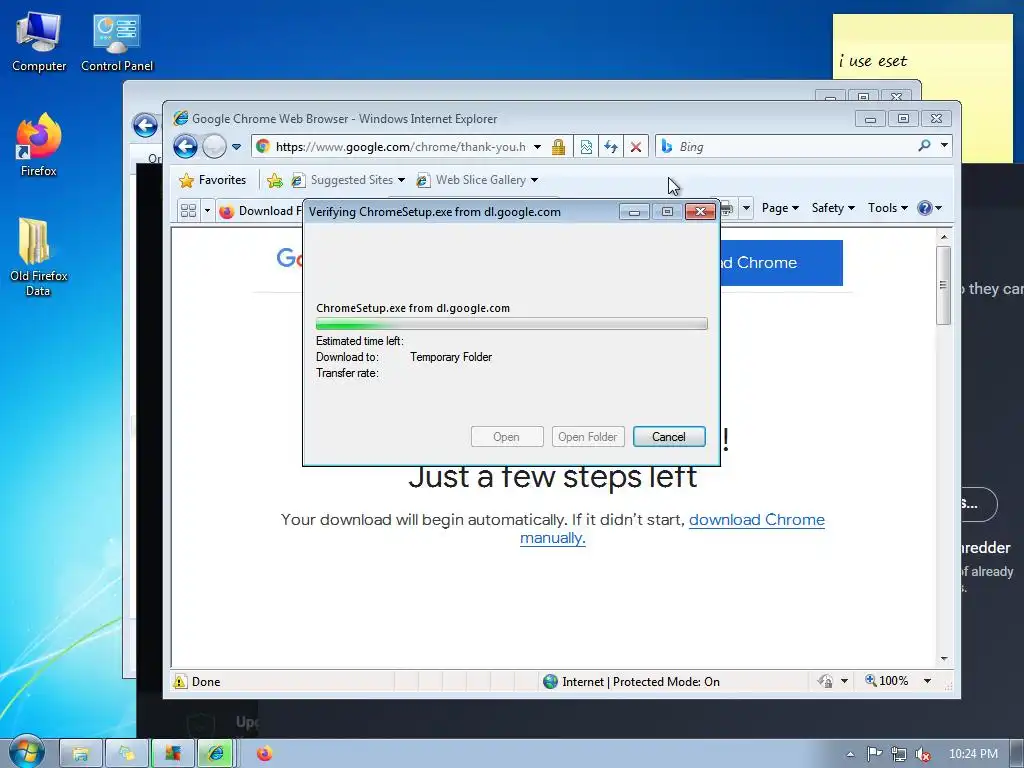
Task: Click the 100% zoom level button
Action: pyautogui.click(x=886, y=680)
